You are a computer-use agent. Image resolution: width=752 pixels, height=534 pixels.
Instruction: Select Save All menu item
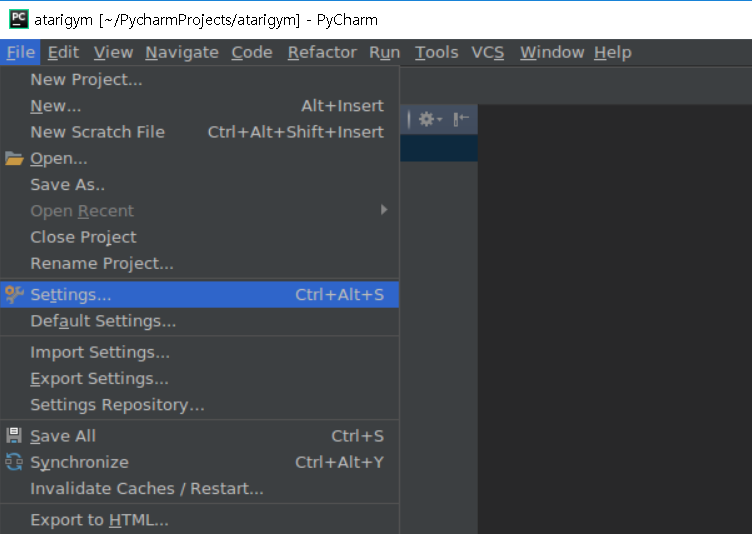(x=200, y=436)
